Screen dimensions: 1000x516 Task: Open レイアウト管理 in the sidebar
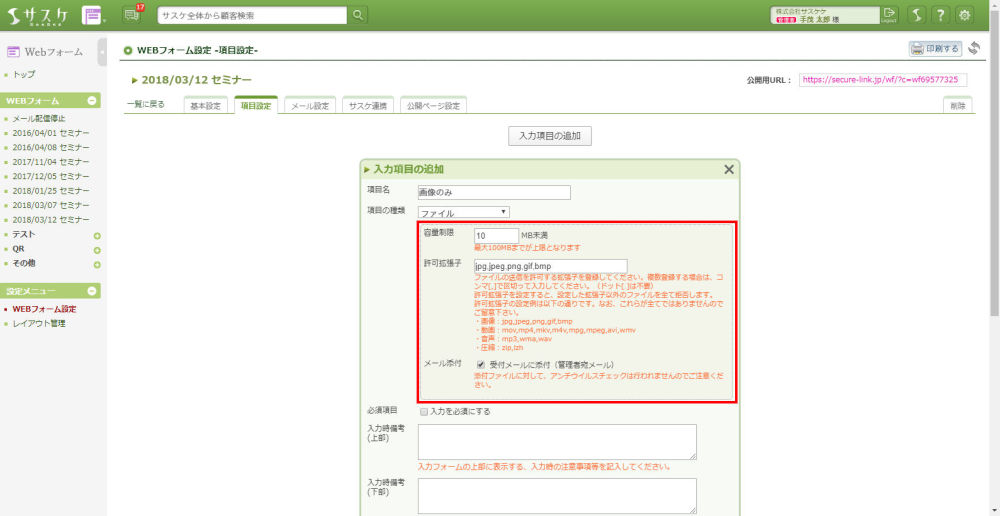[39, 323]
